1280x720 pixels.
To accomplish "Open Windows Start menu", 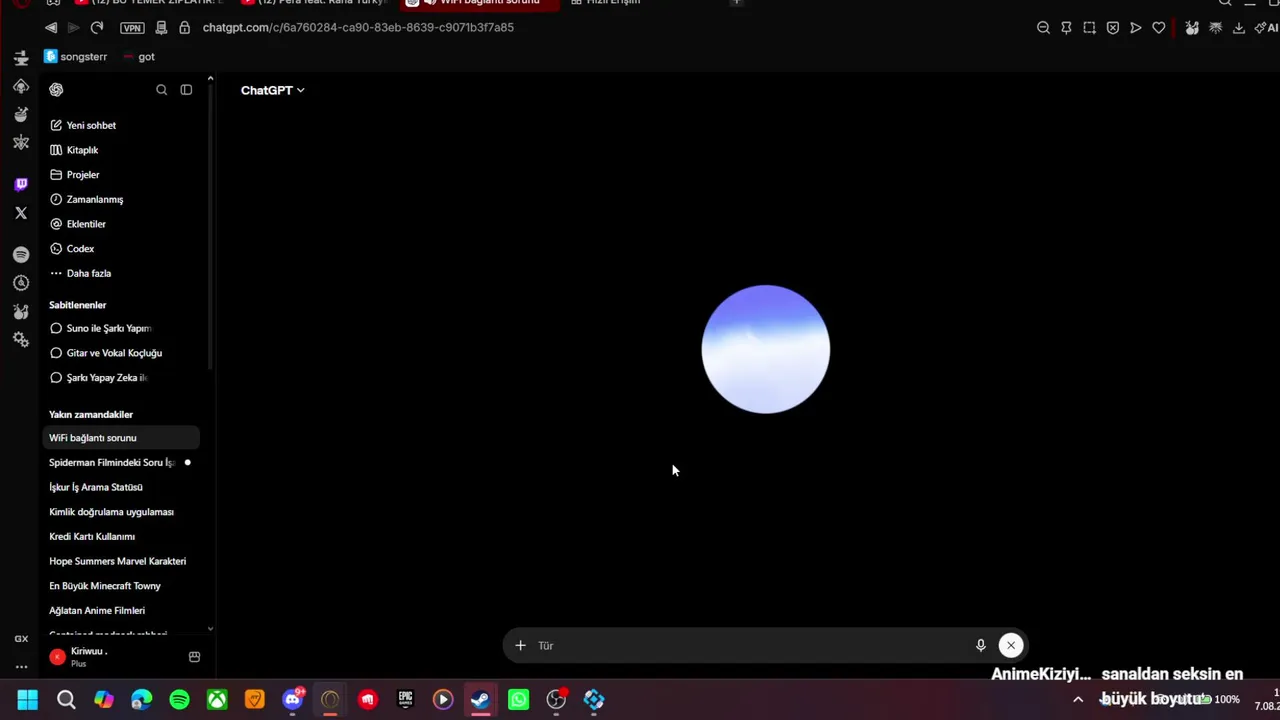I will pyautogui.click(x=28, y=700).
